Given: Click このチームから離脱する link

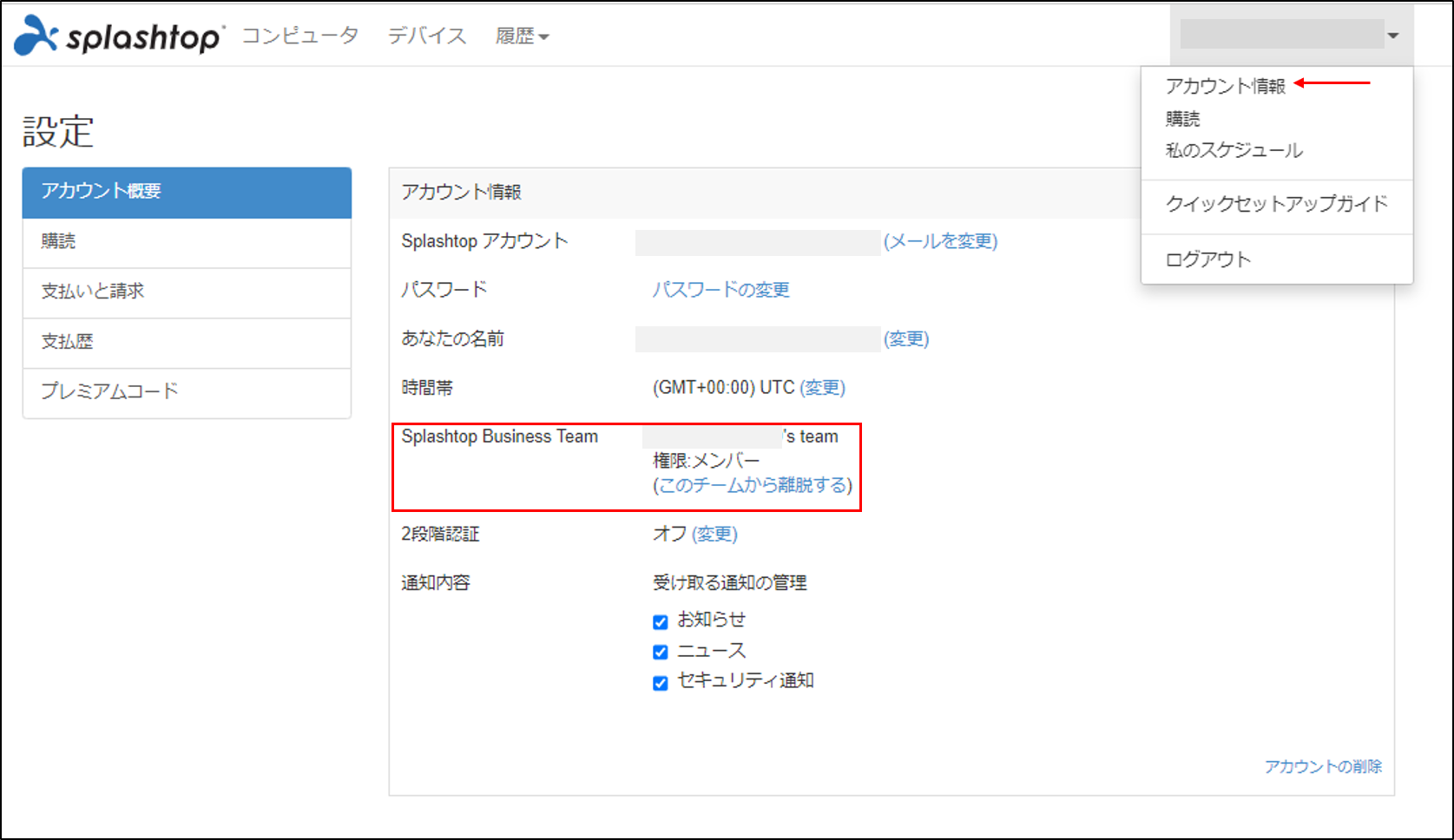Looking at the screenshot, I should [753, 485].
